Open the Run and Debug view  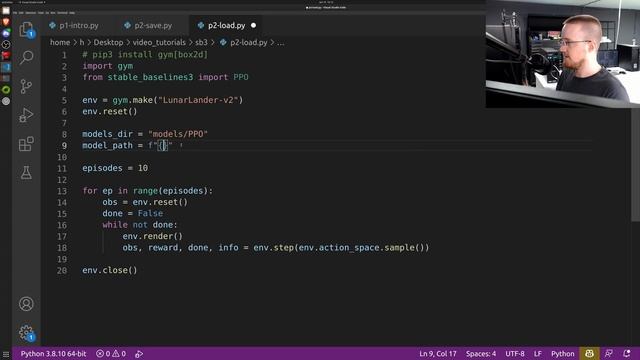26,115
